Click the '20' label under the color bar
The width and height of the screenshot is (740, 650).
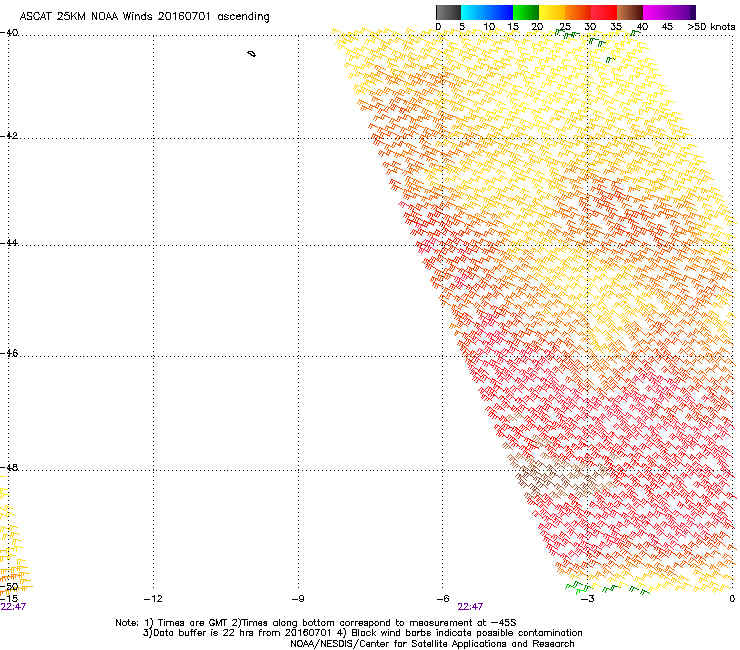(538, 27)
